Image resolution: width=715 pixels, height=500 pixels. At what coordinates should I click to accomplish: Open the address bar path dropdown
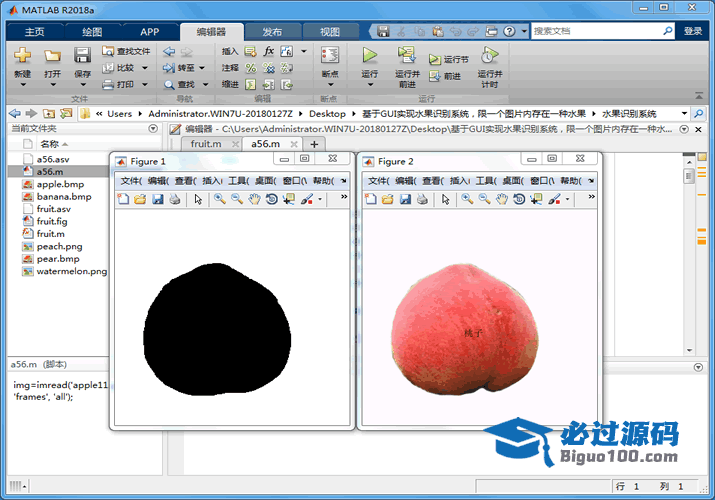click(684, 113)
